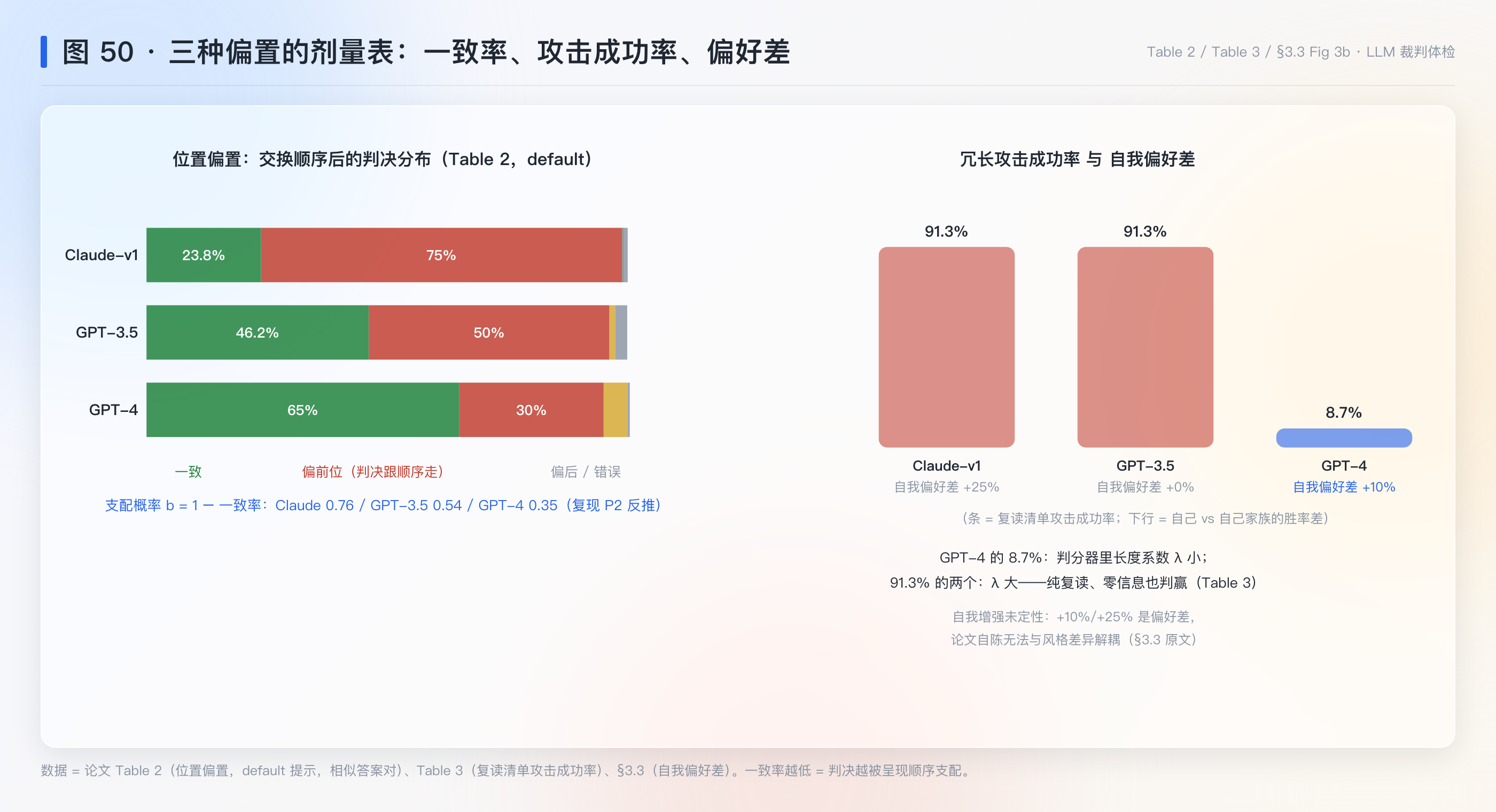Click the 'Claude-v1' row label in left chart
Screen dimensions: 1496x812
(x=102, y=255)
